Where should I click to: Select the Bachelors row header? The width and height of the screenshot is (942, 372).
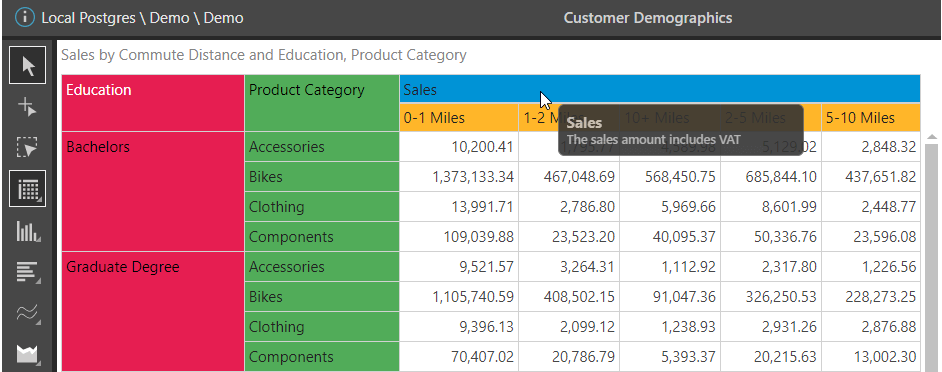153,191
